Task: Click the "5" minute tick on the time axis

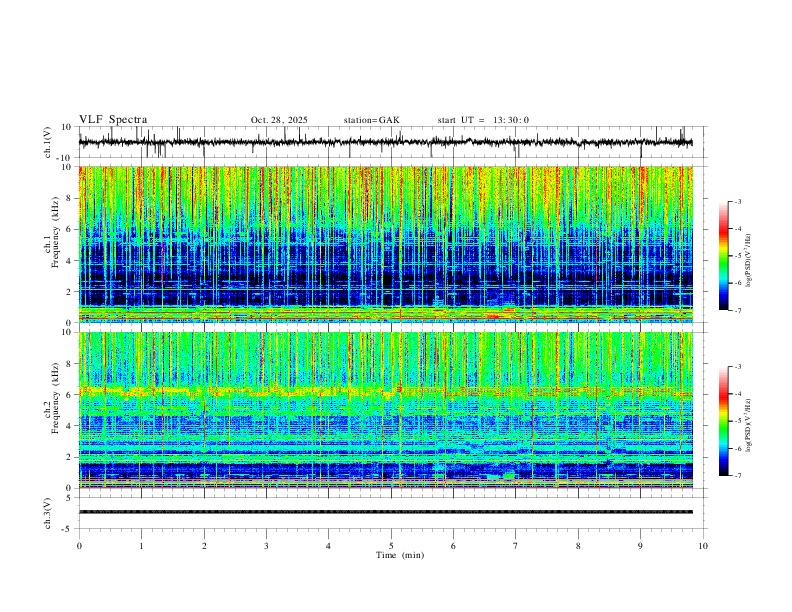Action: coord(391,546)
